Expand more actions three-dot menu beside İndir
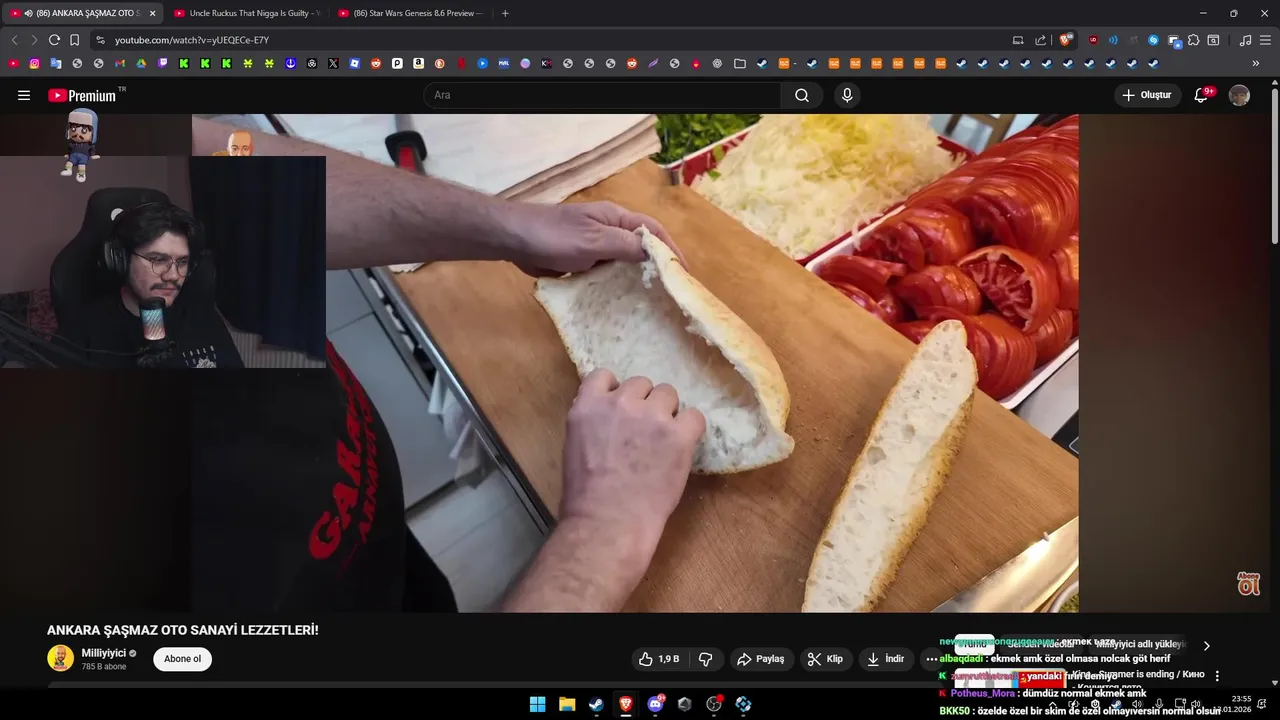 (x=932, y=659)
